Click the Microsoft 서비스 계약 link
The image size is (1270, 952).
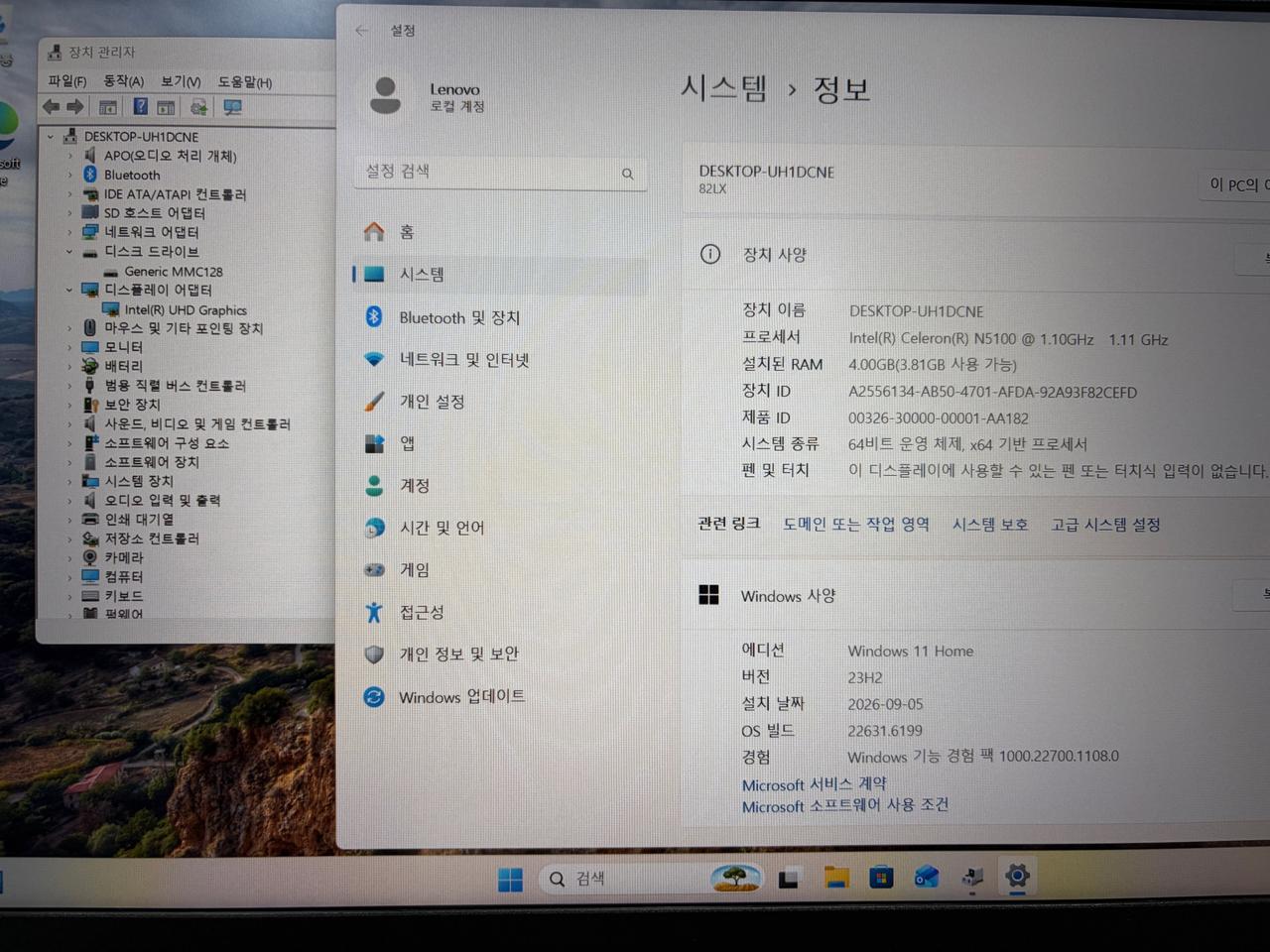point(814,783)
